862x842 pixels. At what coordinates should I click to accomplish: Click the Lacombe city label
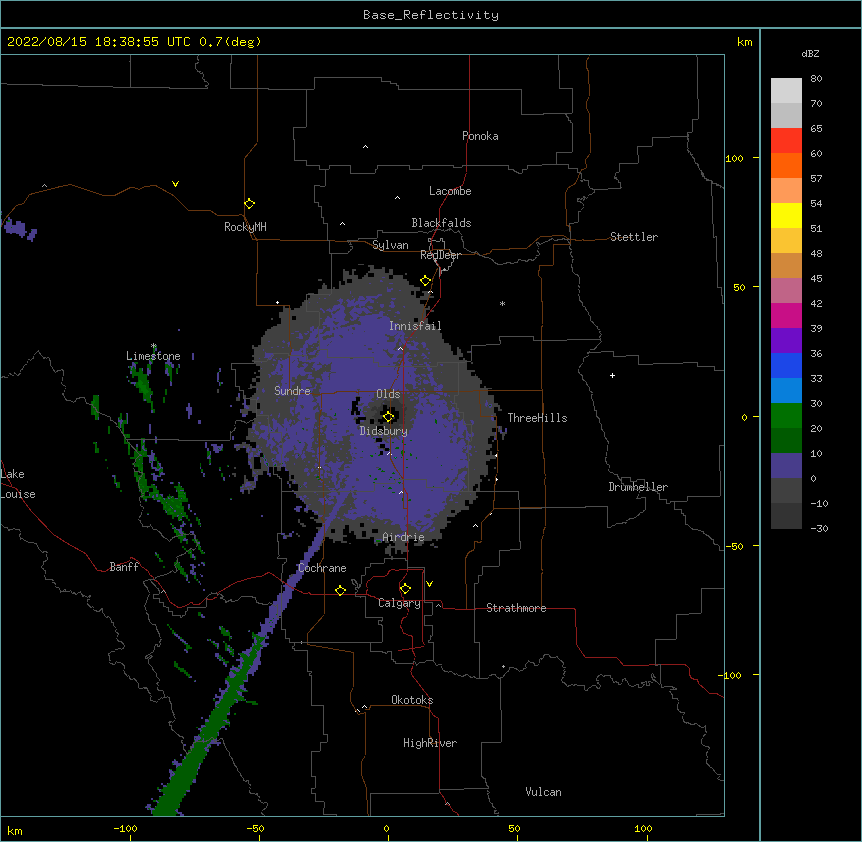(x=450, y=191)
